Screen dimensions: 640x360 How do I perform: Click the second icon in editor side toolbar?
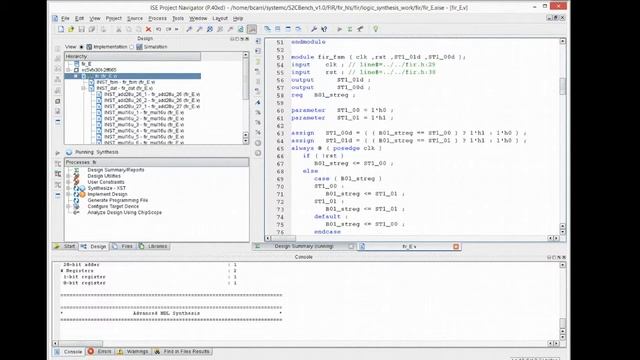click(258, 51)
